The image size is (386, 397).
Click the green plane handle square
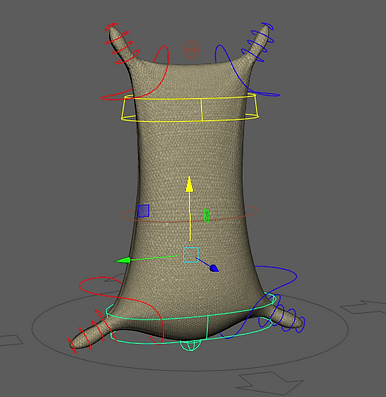pyautogui.click(x=206, y=215)
